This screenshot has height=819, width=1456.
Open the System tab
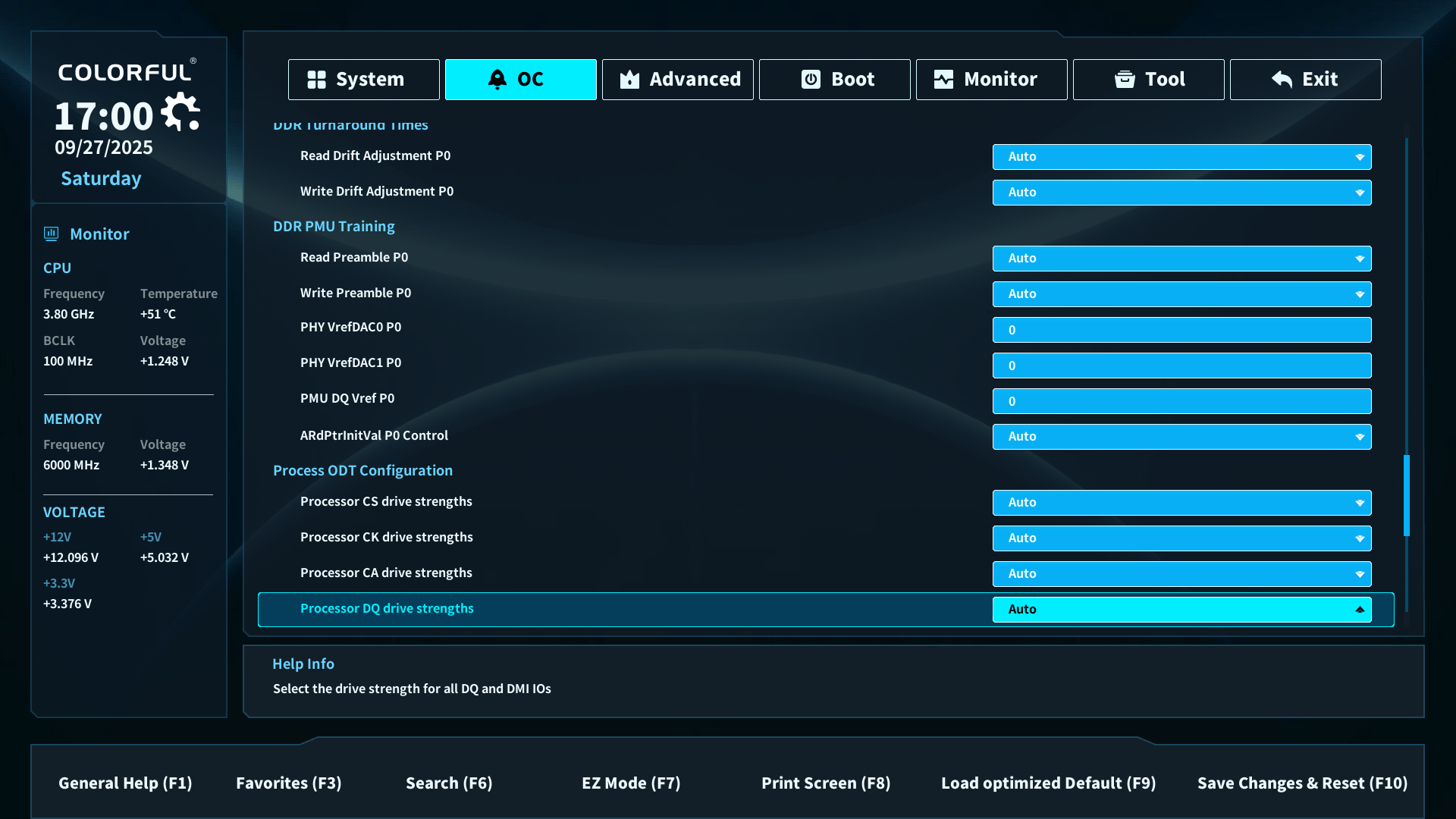pos(364,80)
